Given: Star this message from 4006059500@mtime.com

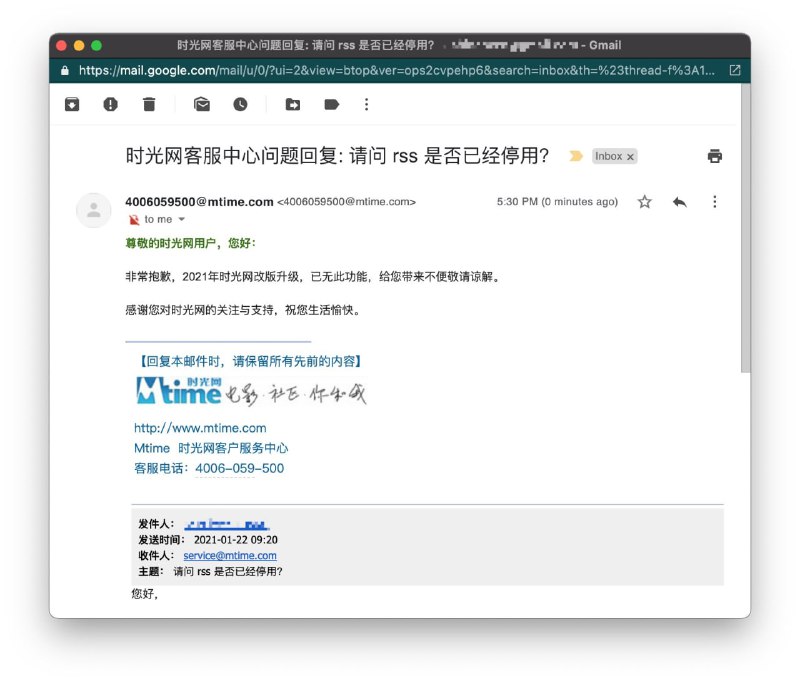Looking at the screenshot, I should (643, 201).
